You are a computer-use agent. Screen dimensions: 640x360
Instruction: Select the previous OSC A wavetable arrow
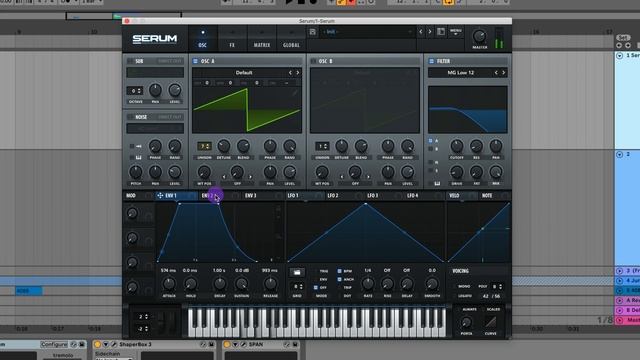[290, 73]
